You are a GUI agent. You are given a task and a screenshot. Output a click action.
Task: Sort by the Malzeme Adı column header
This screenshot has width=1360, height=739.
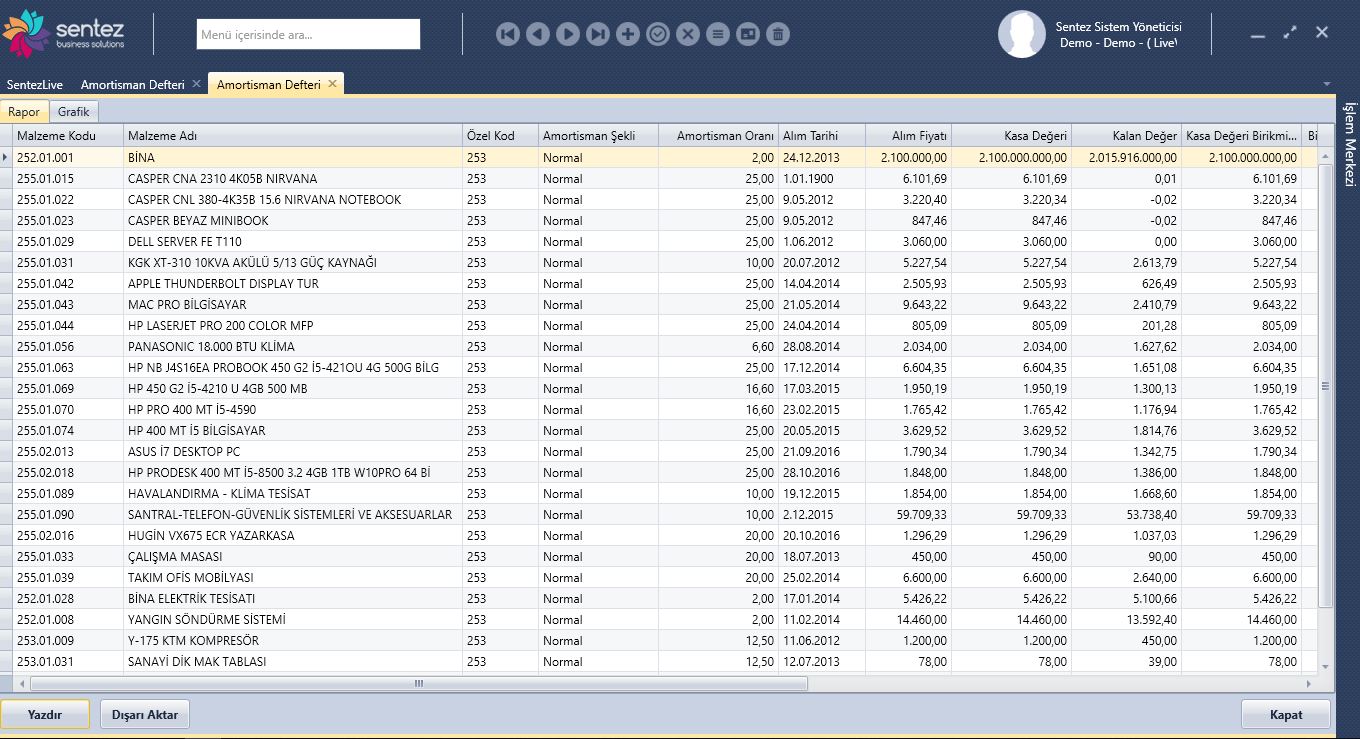pos(293,136)
